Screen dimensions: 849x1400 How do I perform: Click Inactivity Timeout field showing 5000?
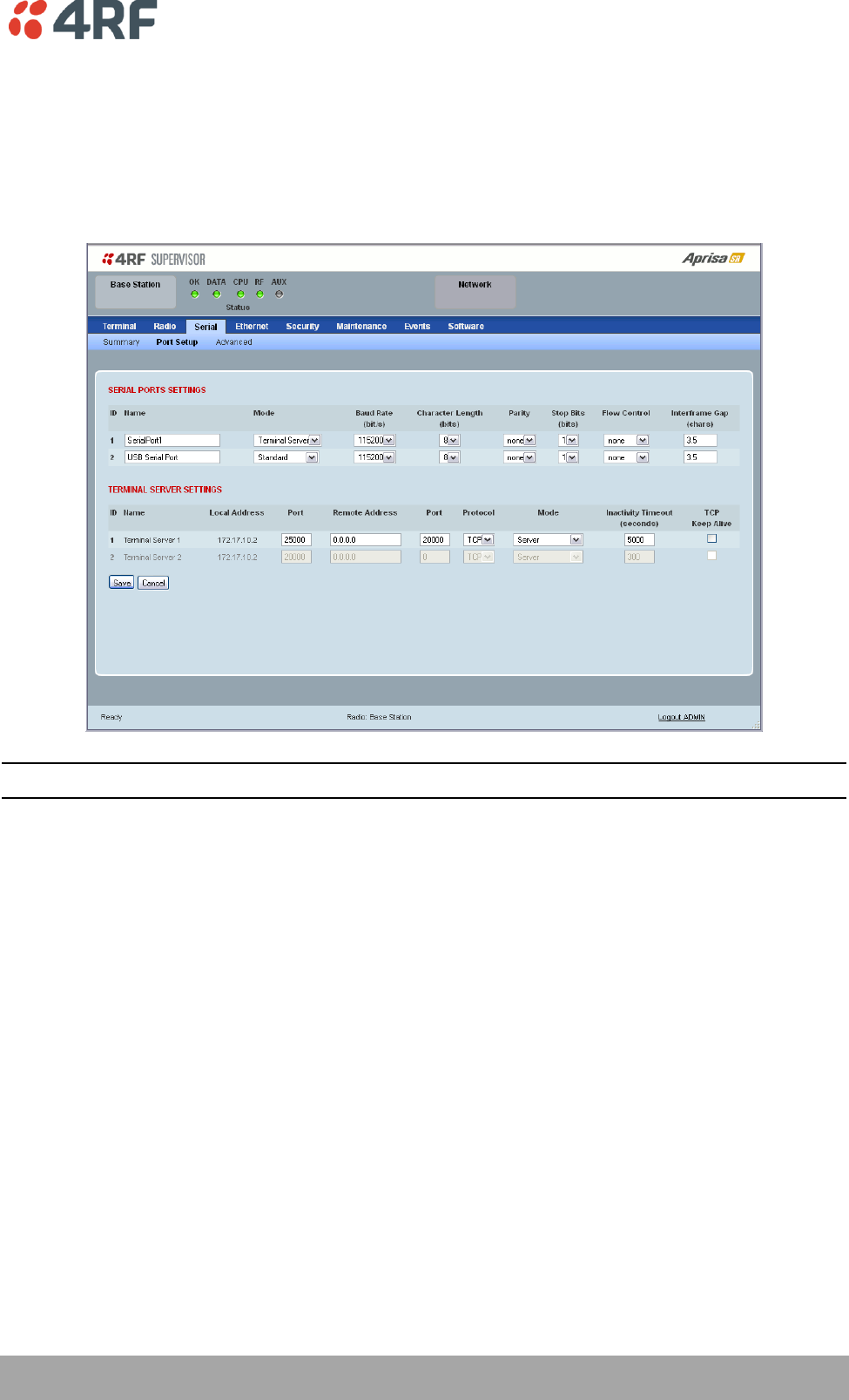click(639, 540)
